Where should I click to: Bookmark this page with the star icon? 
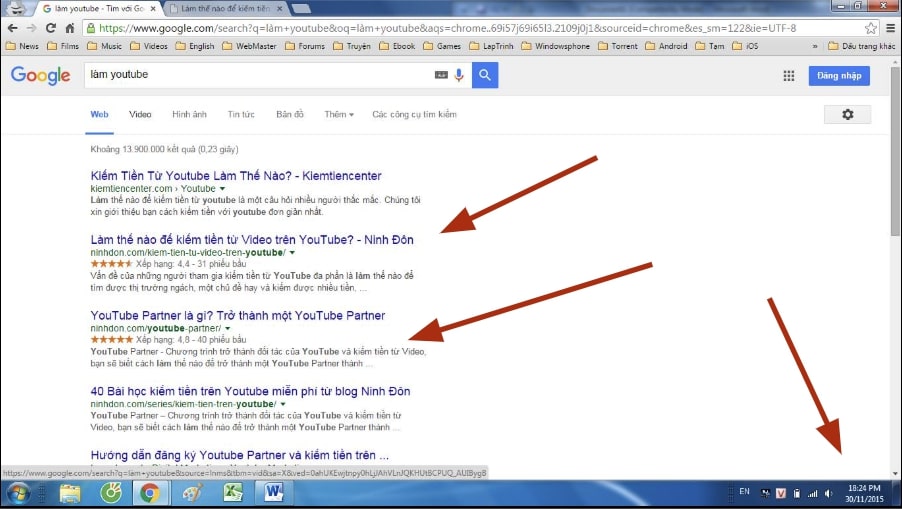(x=871, y=28)
